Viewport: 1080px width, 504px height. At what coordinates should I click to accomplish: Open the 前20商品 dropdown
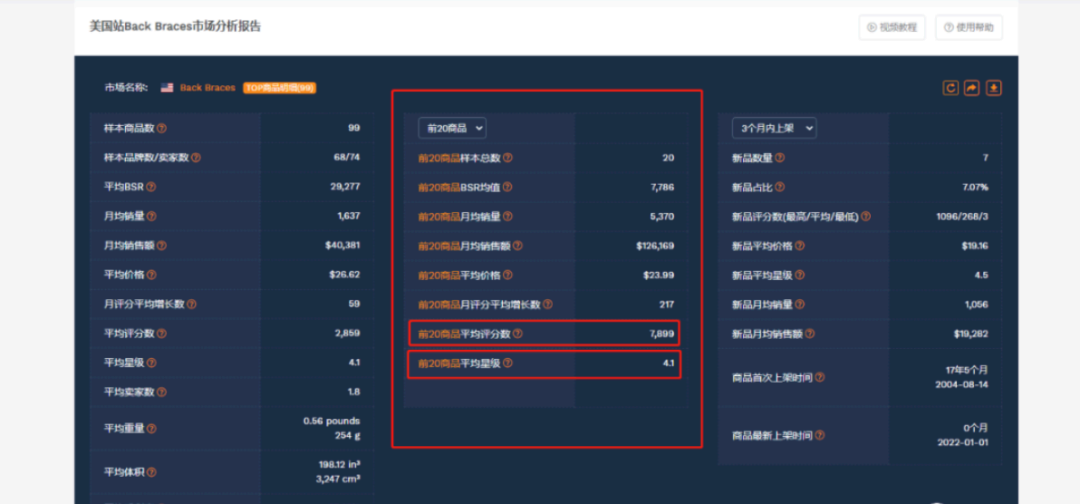tap(453, 128)
